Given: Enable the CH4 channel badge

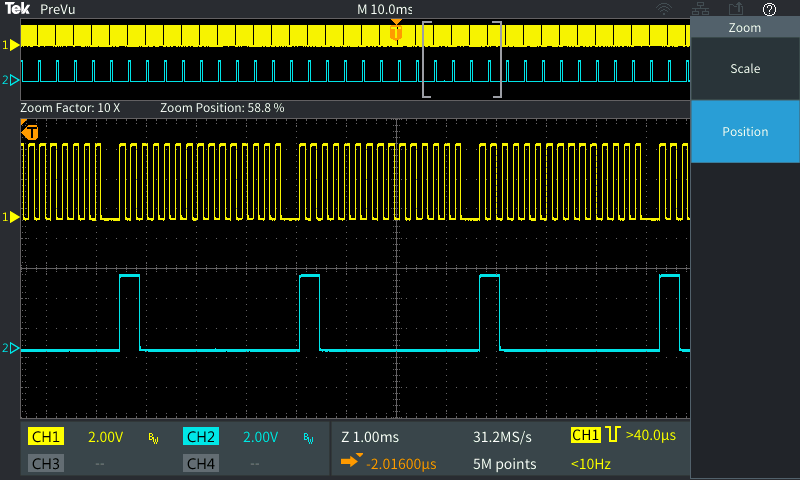Looking at the screenshot, I should [201, 464].
